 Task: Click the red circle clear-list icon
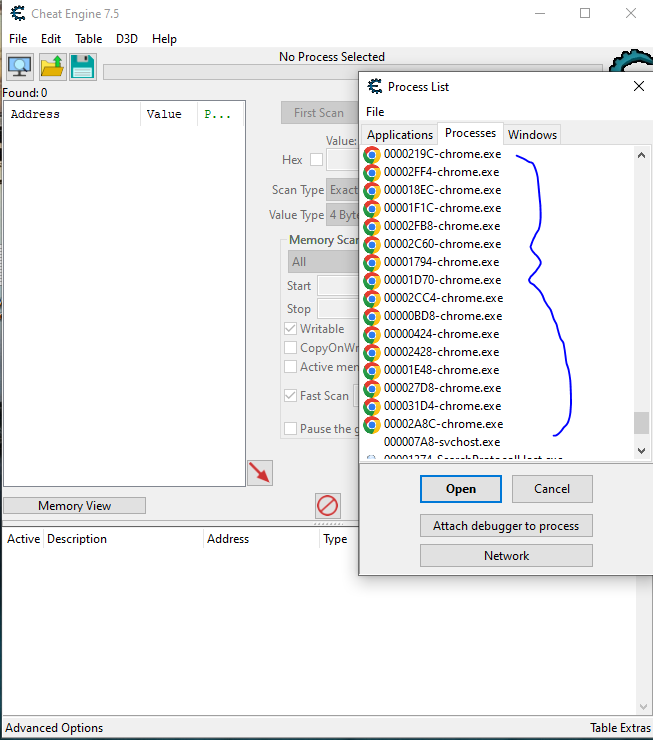[327, 506]
